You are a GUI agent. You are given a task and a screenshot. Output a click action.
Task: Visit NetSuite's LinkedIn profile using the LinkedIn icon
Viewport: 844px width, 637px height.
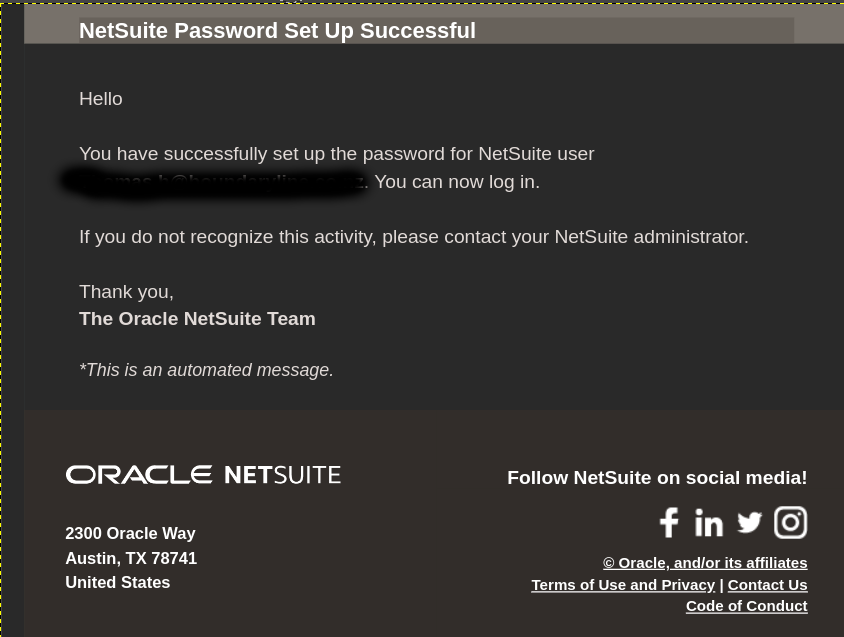(x=708, y=522)
